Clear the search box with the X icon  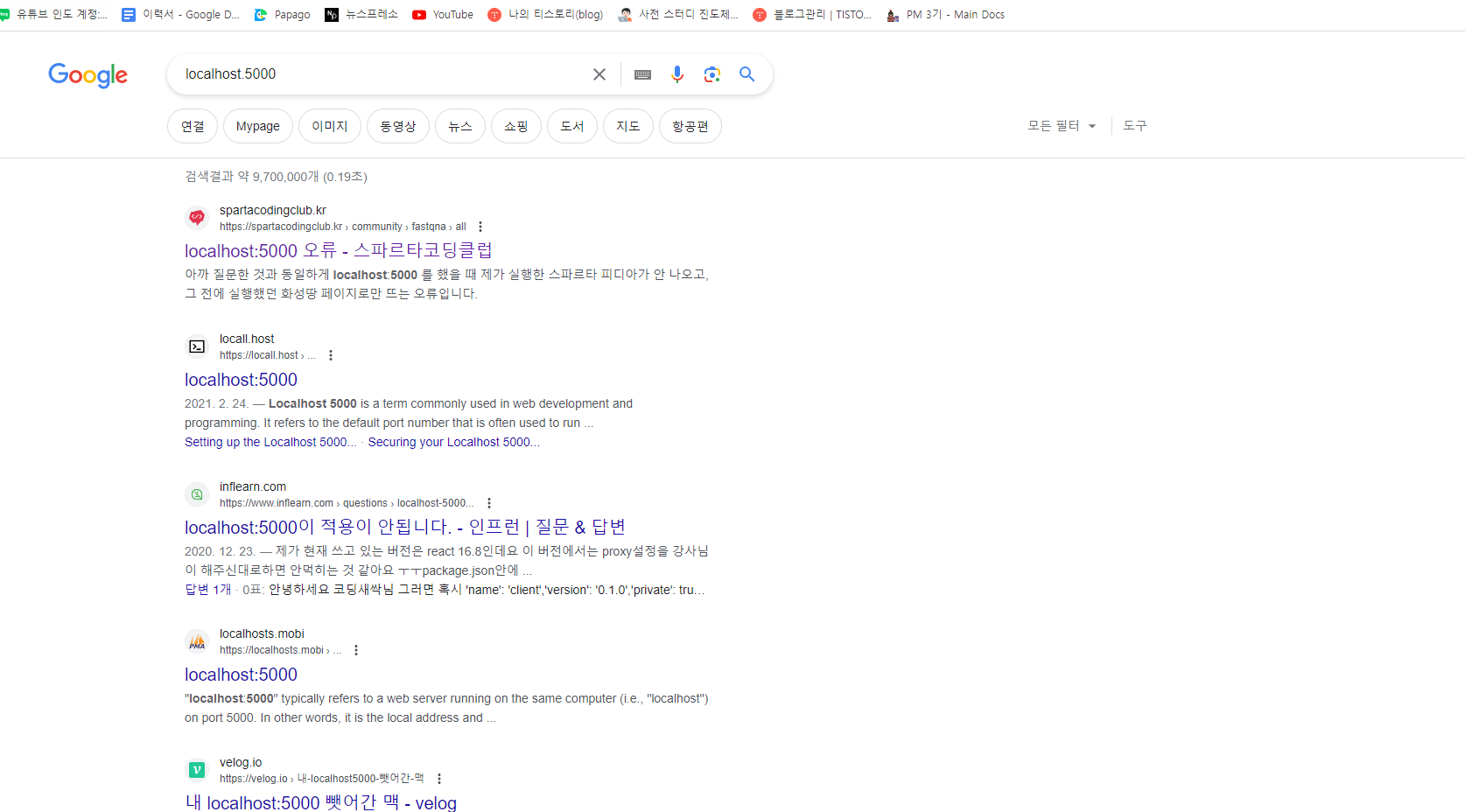[x=599, y=74]
